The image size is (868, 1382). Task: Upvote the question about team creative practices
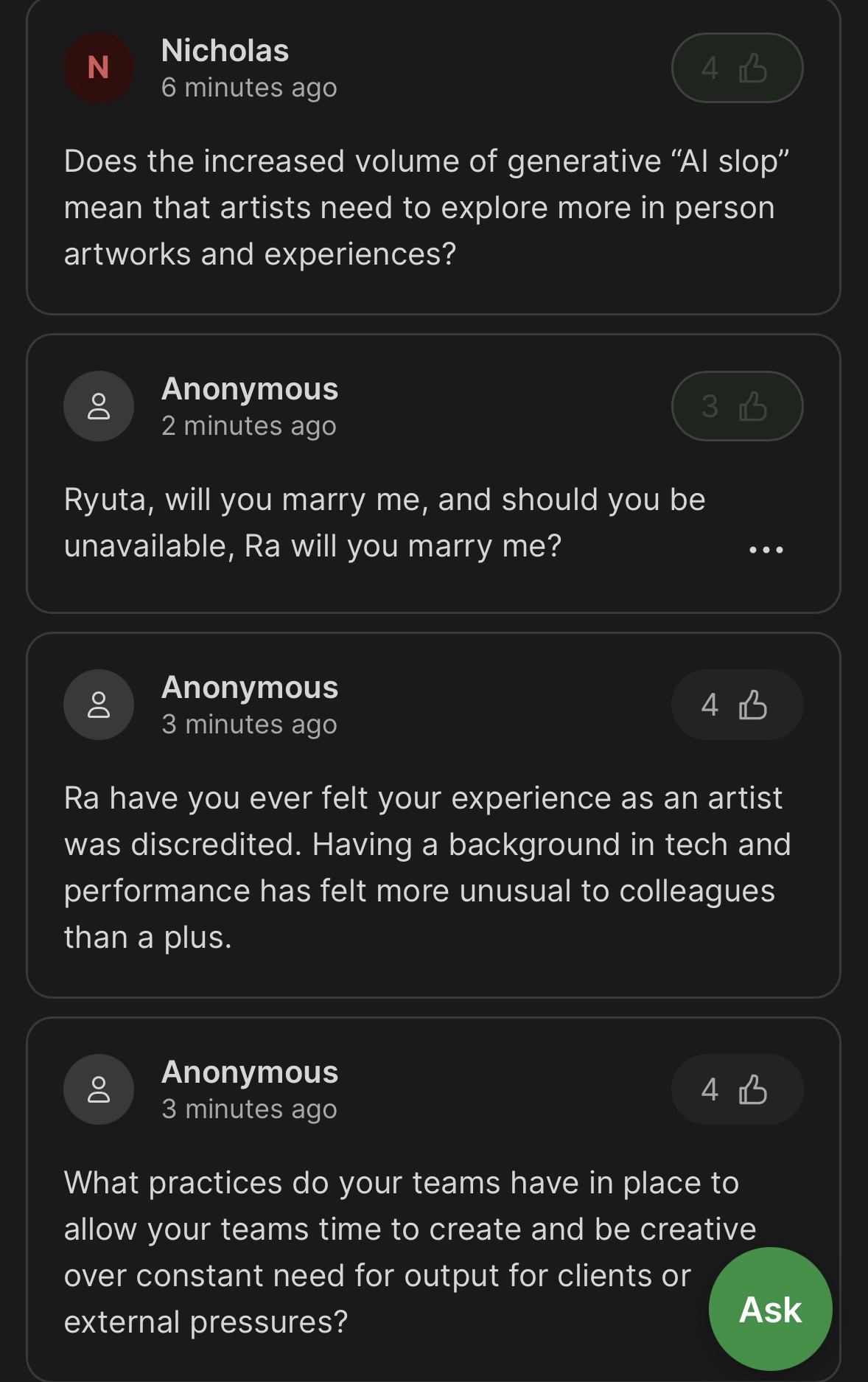pos(736,1089)
